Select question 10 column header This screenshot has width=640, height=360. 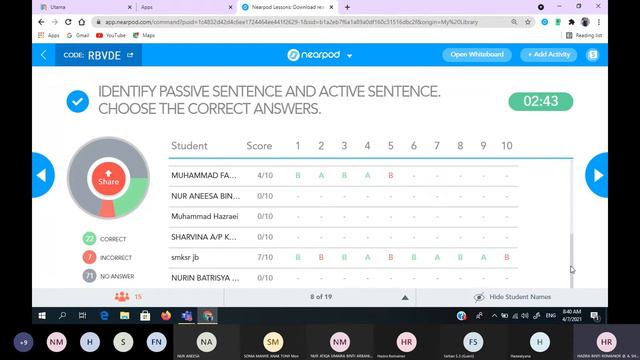point(507,146)
